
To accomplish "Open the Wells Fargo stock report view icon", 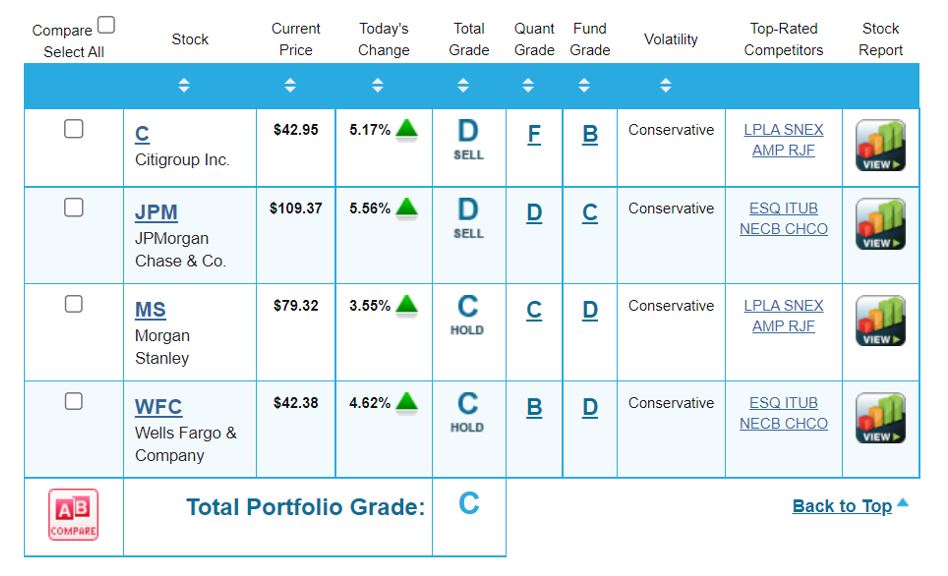I will [x=880, y=418].
